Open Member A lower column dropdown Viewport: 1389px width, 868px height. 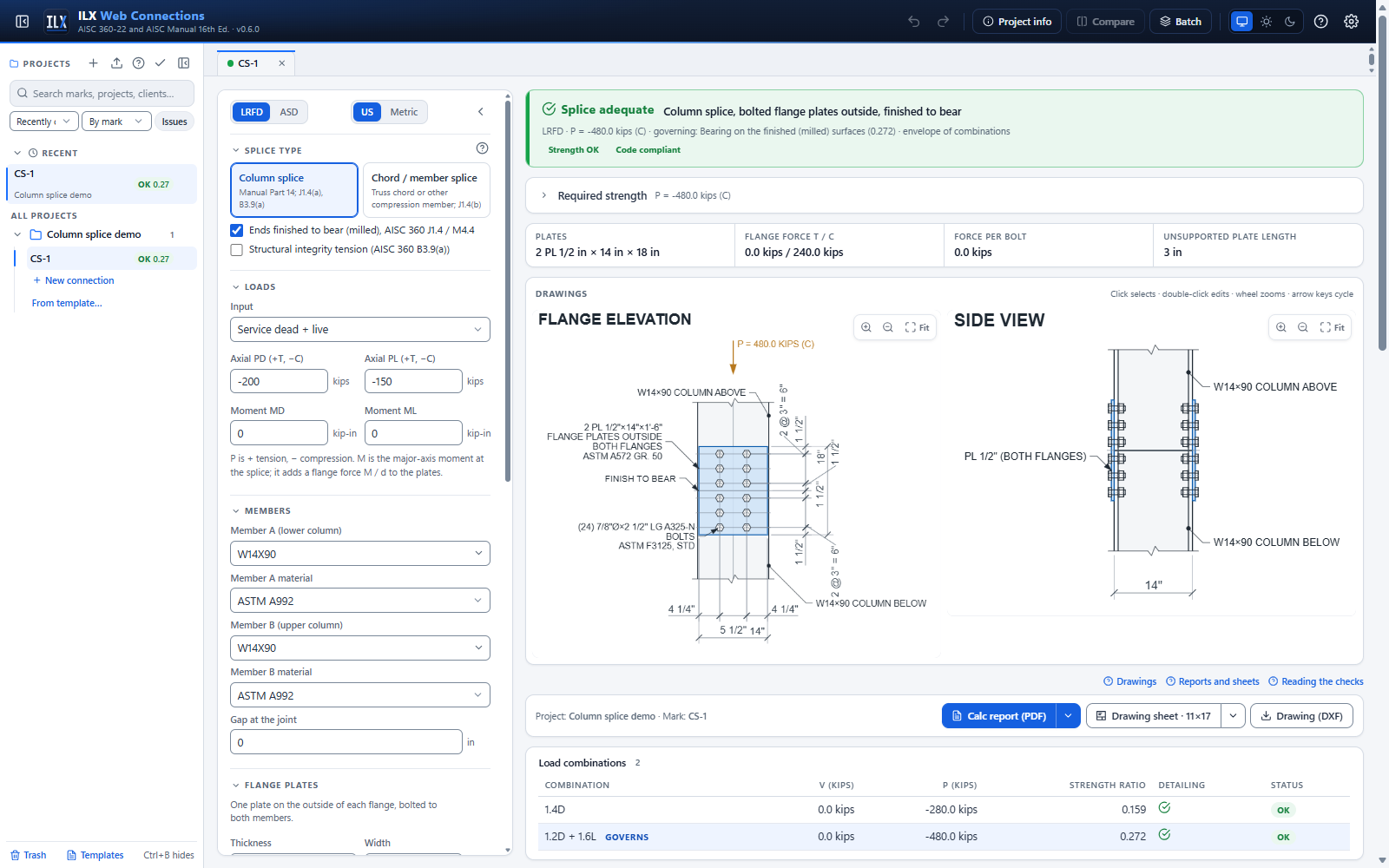click(x=360, y=554)
